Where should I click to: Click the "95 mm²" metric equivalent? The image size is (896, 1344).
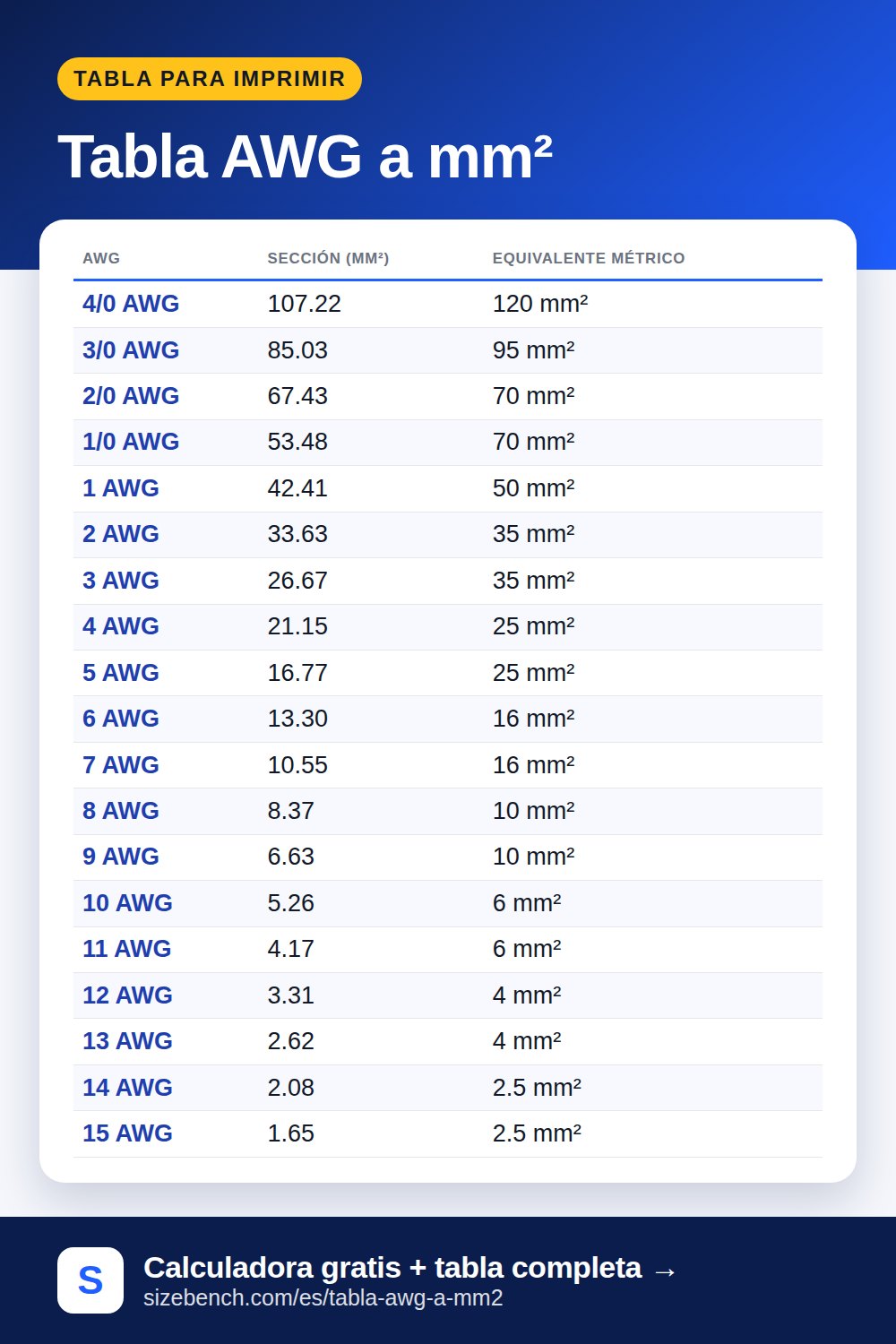(533, 350)
